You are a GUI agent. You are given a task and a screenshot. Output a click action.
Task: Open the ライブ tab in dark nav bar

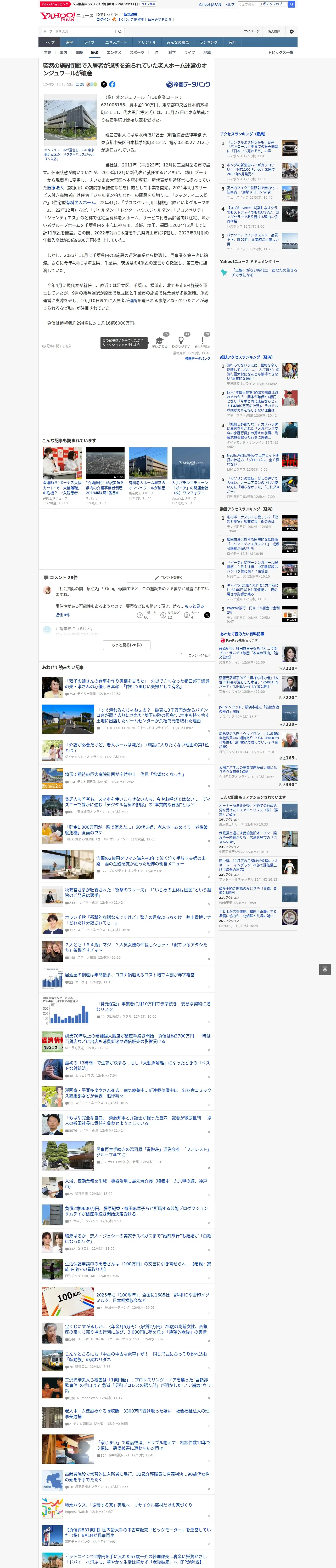(x=89, y=43)
